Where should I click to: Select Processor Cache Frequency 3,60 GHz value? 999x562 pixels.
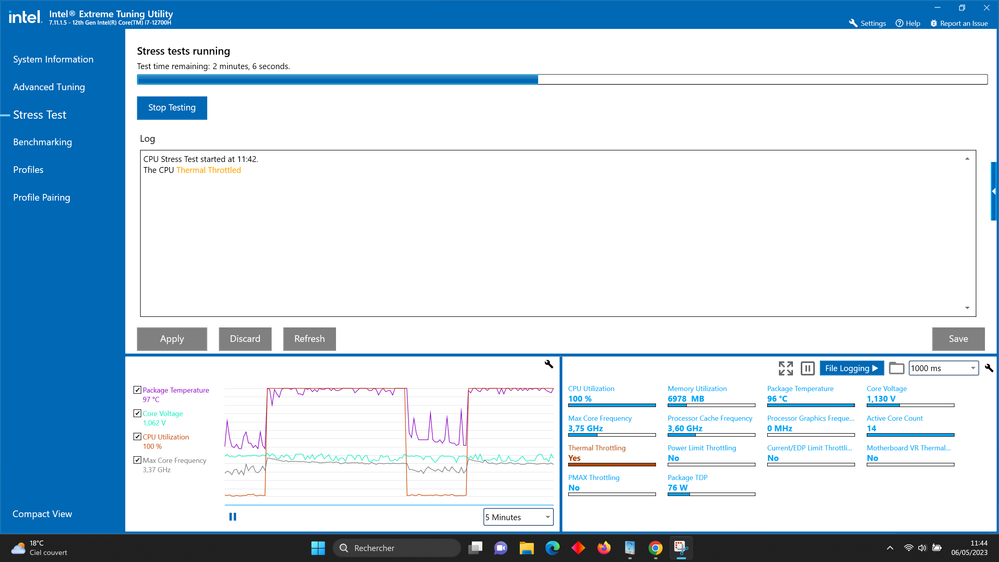[685, 429]
